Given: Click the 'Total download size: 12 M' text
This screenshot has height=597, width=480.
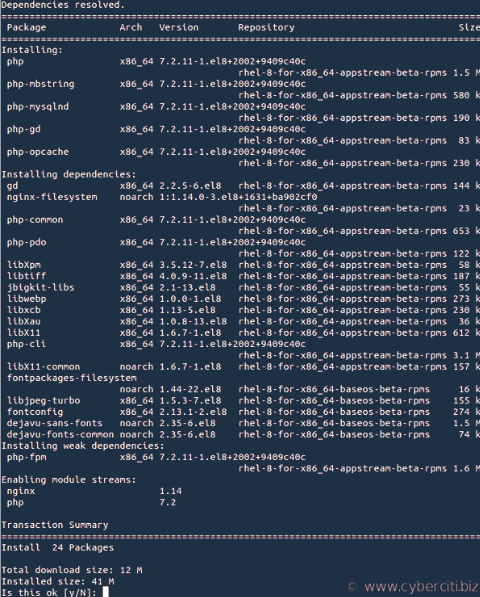Looking at the screenshot, I should point(72,570).
